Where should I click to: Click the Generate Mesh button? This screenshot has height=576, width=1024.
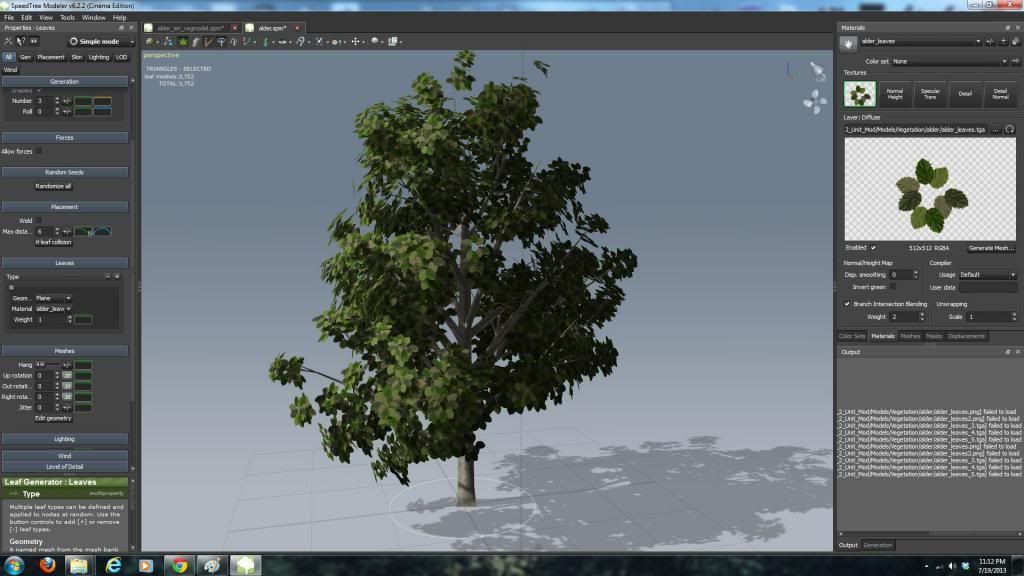990,247
